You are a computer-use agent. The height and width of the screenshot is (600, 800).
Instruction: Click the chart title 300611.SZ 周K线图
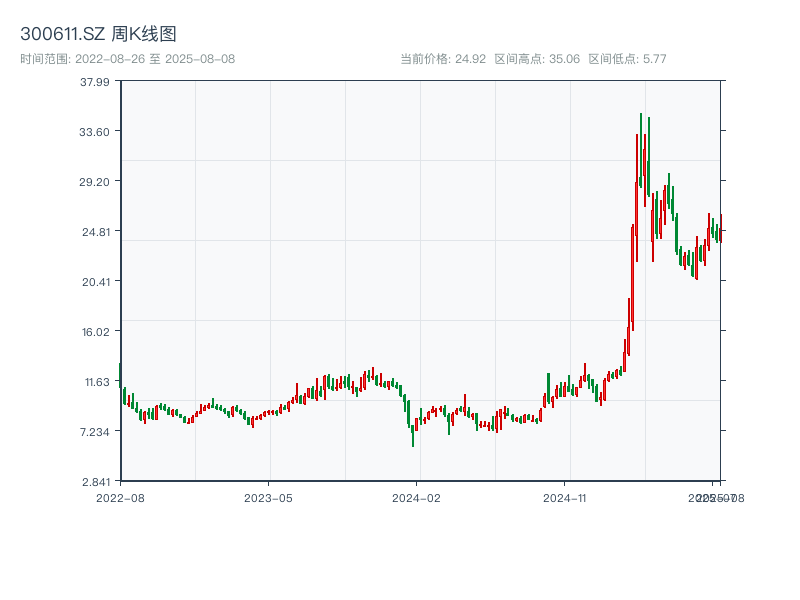pyautogui.click(x=98, y=34)
